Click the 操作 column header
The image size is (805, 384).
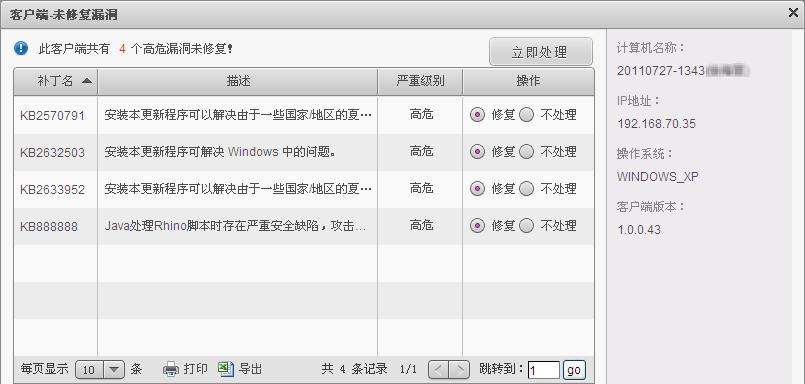tap(528, 81)
